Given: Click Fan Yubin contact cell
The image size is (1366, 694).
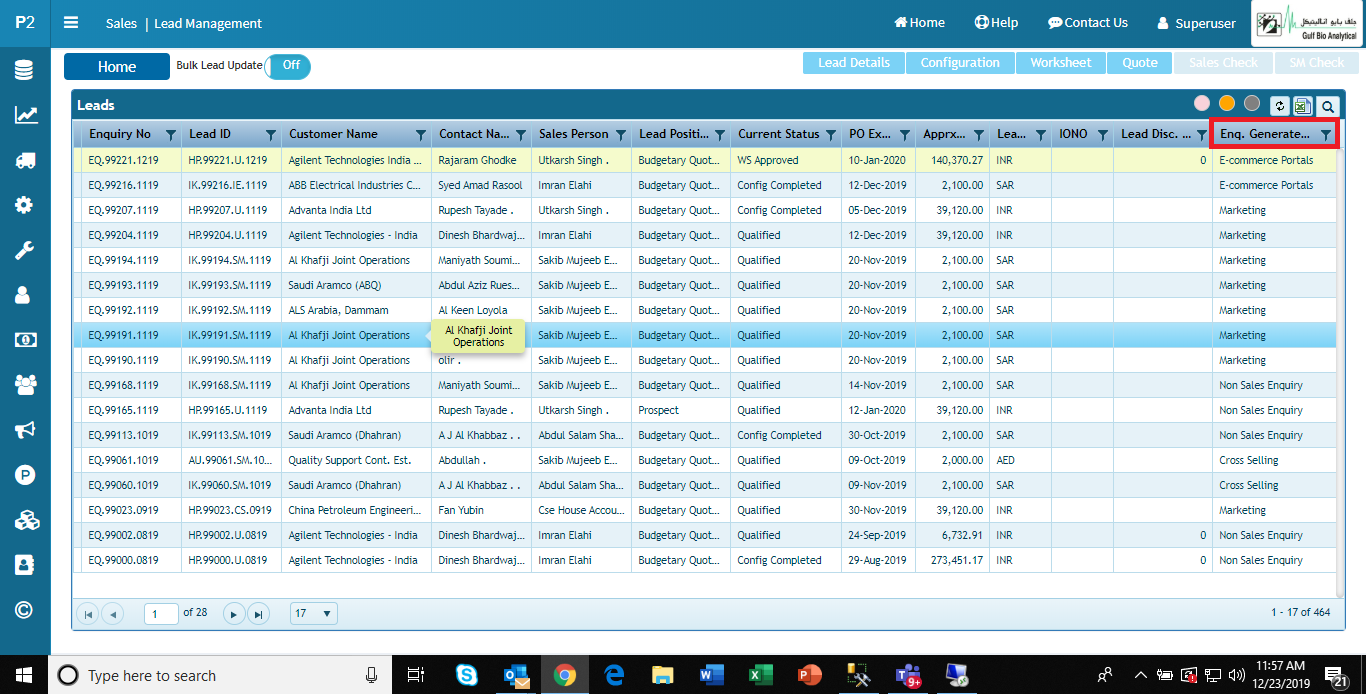Looking at the screenshot, I should (x=481, y=510).
